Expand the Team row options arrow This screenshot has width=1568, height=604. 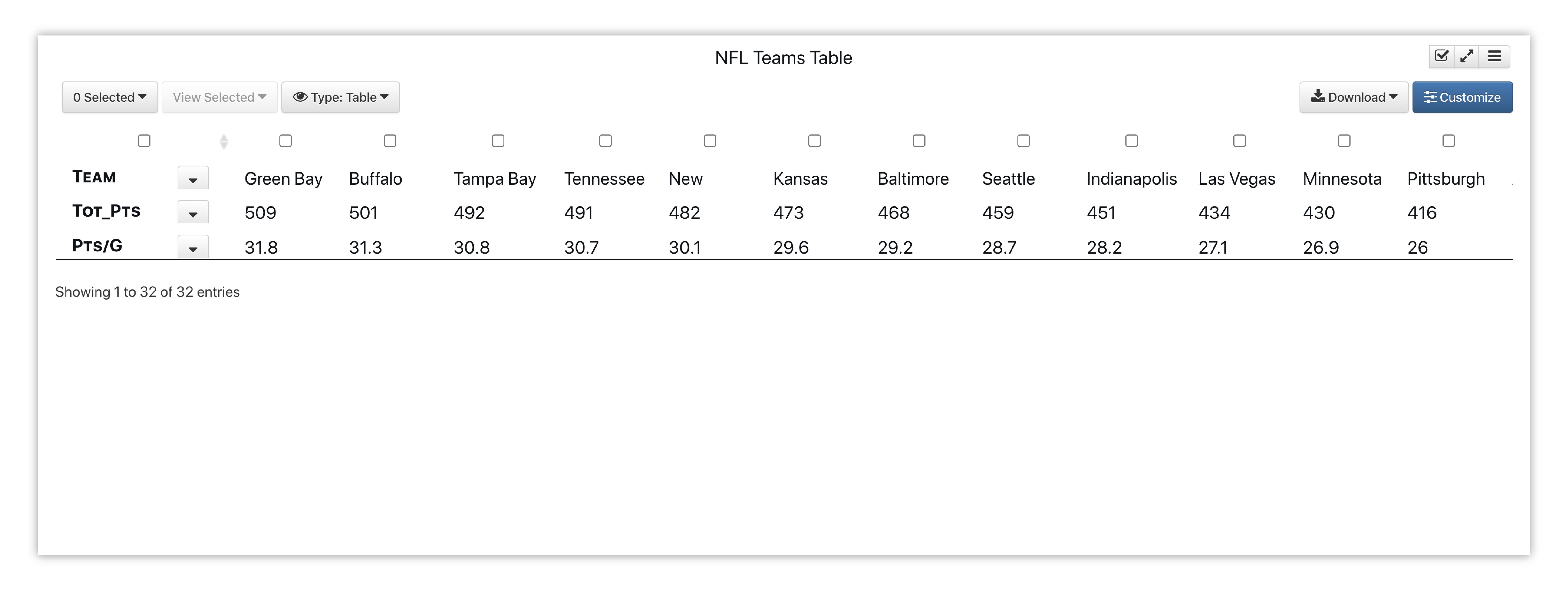point(193,179)
